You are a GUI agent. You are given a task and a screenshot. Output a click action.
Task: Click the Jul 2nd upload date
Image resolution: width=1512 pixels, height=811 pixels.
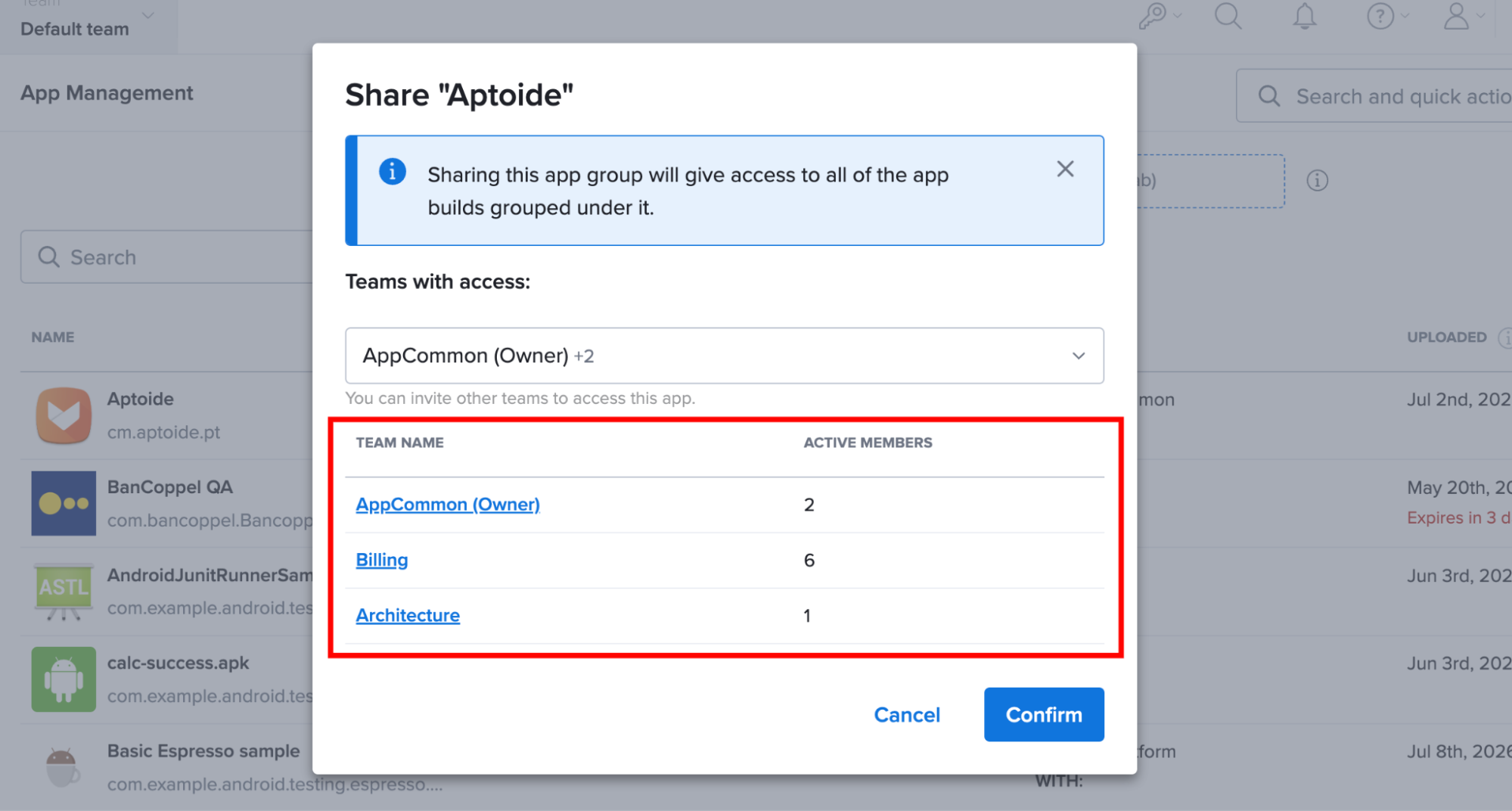pyautogui.click(x=1459, y=399)
